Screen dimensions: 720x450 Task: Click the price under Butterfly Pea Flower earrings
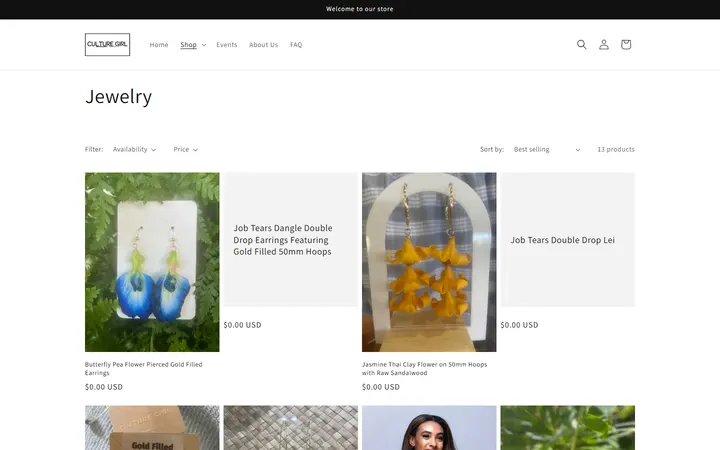pyautogui.click(x=104, y=387)
